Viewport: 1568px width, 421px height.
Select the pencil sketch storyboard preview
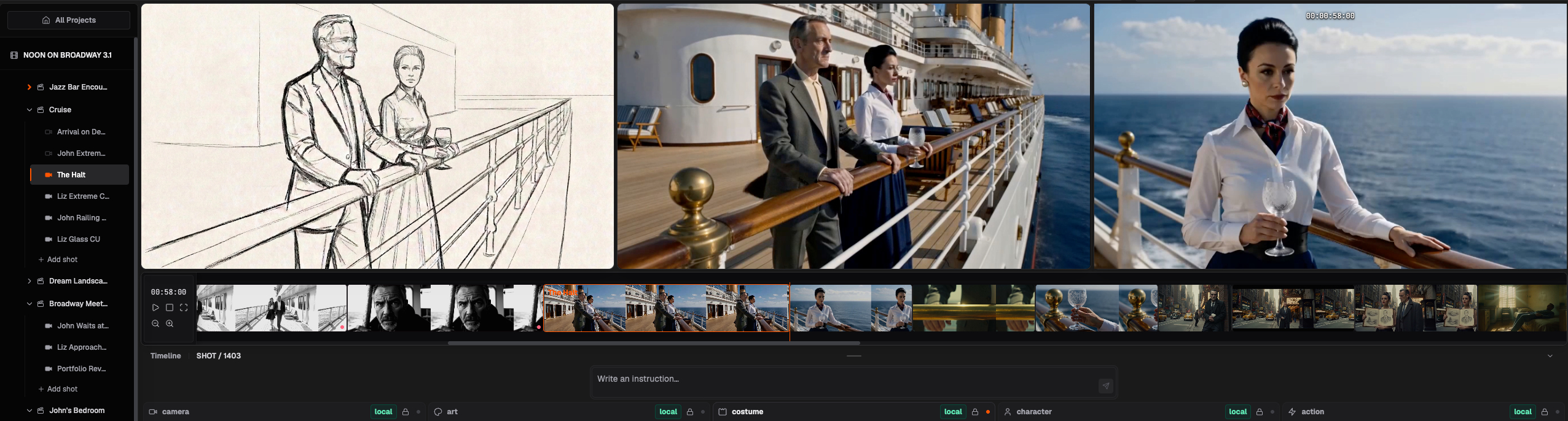377,136
